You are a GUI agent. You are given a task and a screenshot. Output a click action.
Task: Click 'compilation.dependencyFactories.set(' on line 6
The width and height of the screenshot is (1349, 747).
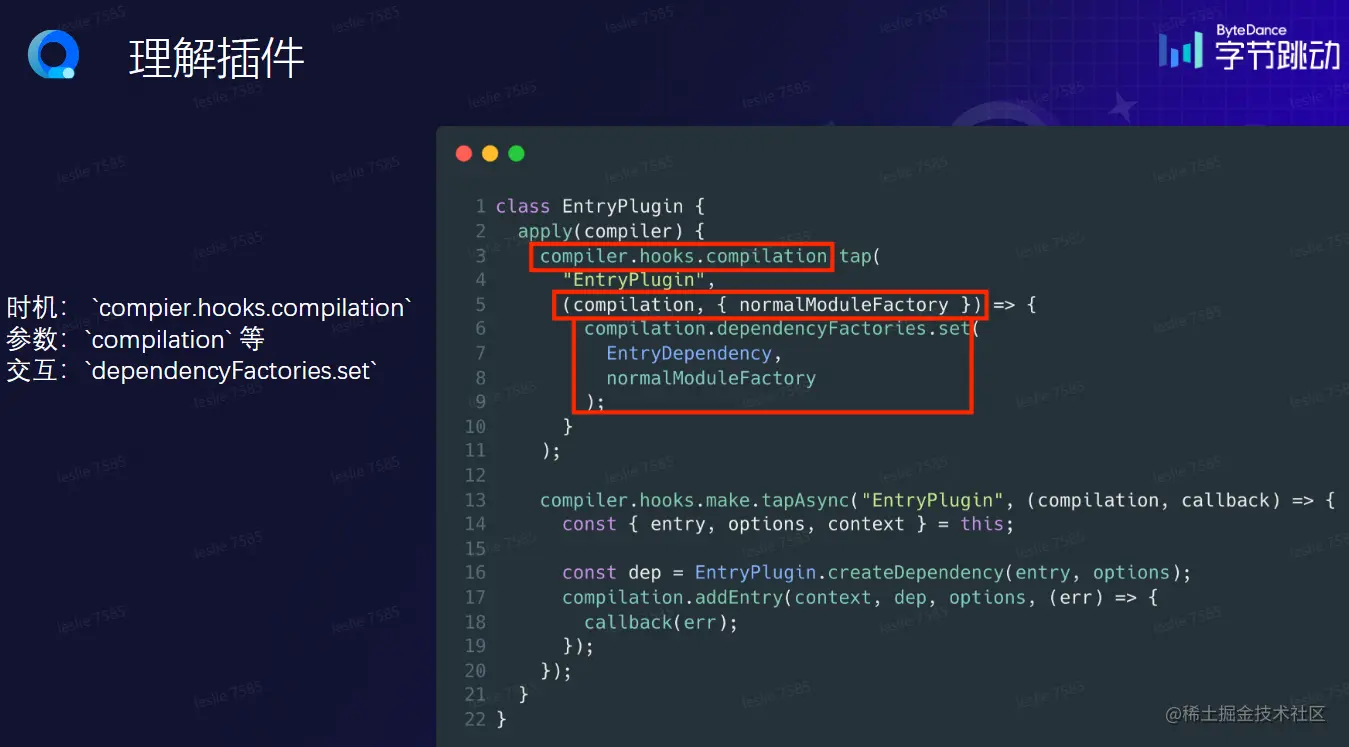click(782, 329)
